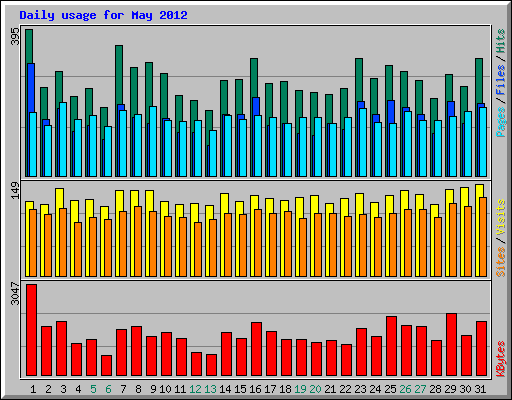Click the yellow Visits bar for day 3
Screen dimensions: 512x400
pos(59,198)
